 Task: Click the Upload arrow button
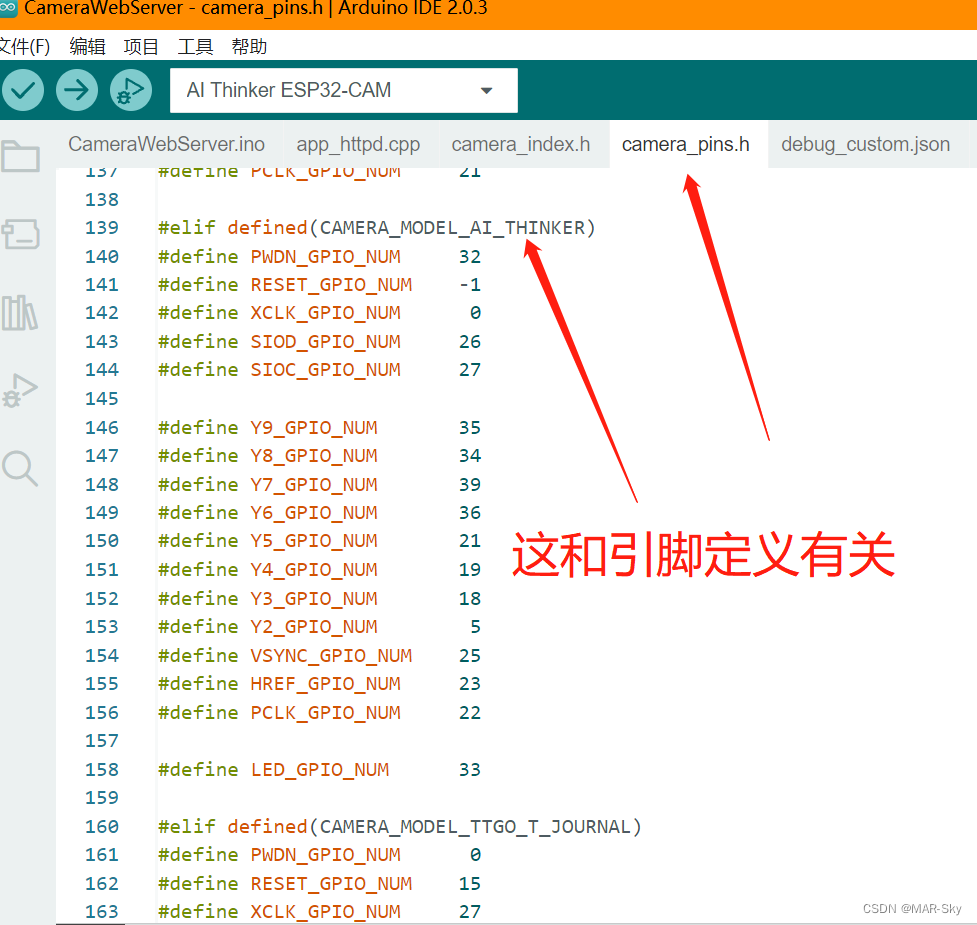(77, 90)
